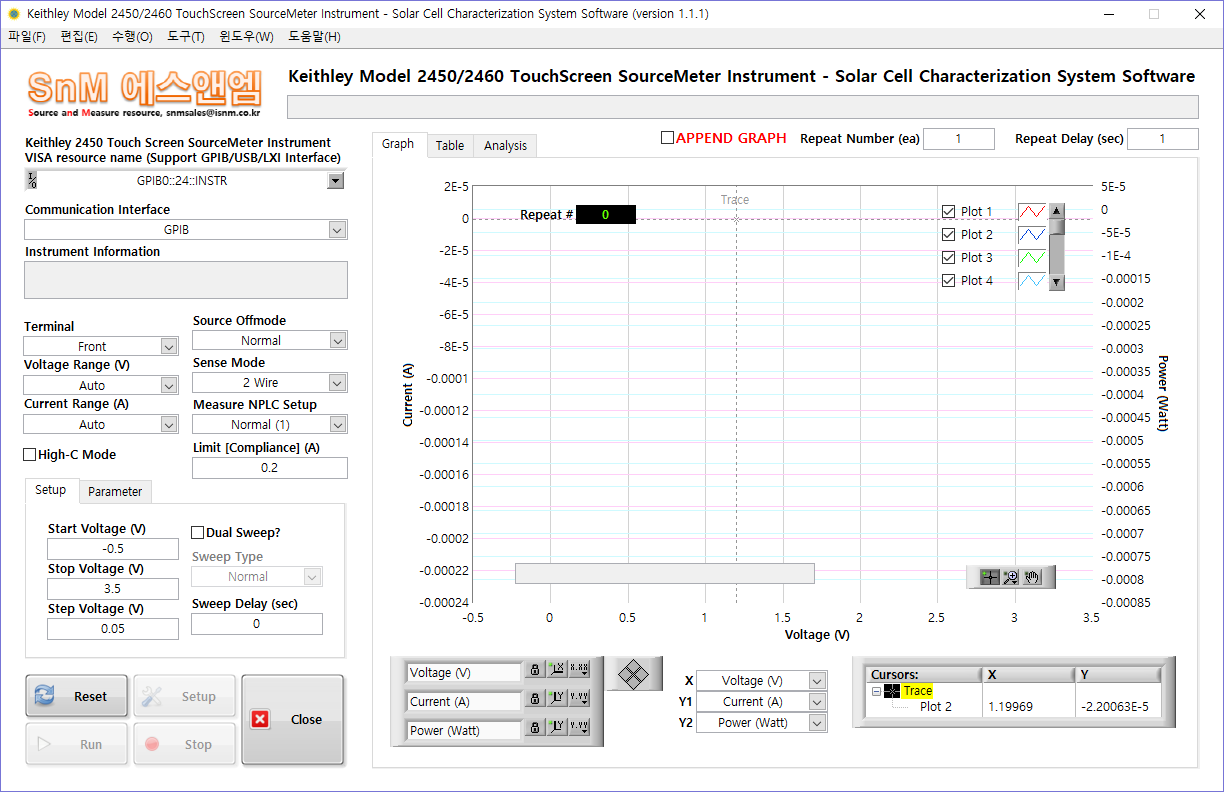The width and height of the screenshot is (1224, 792).
Task: Click the Plot 1 red line style icon
Action: 1032,211
